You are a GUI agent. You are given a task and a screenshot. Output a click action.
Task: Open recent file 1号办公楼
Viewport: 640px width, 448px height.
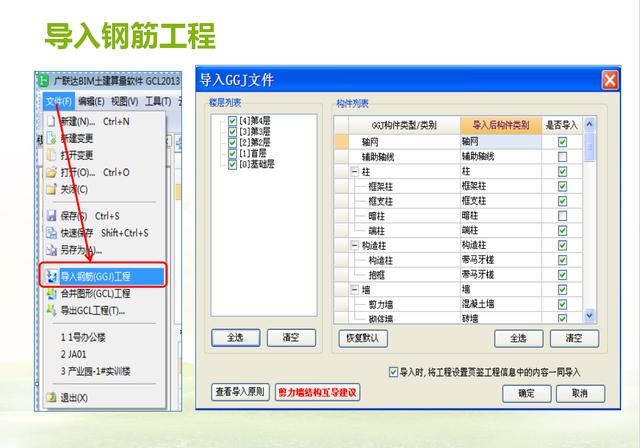click(x=83, y=337)
